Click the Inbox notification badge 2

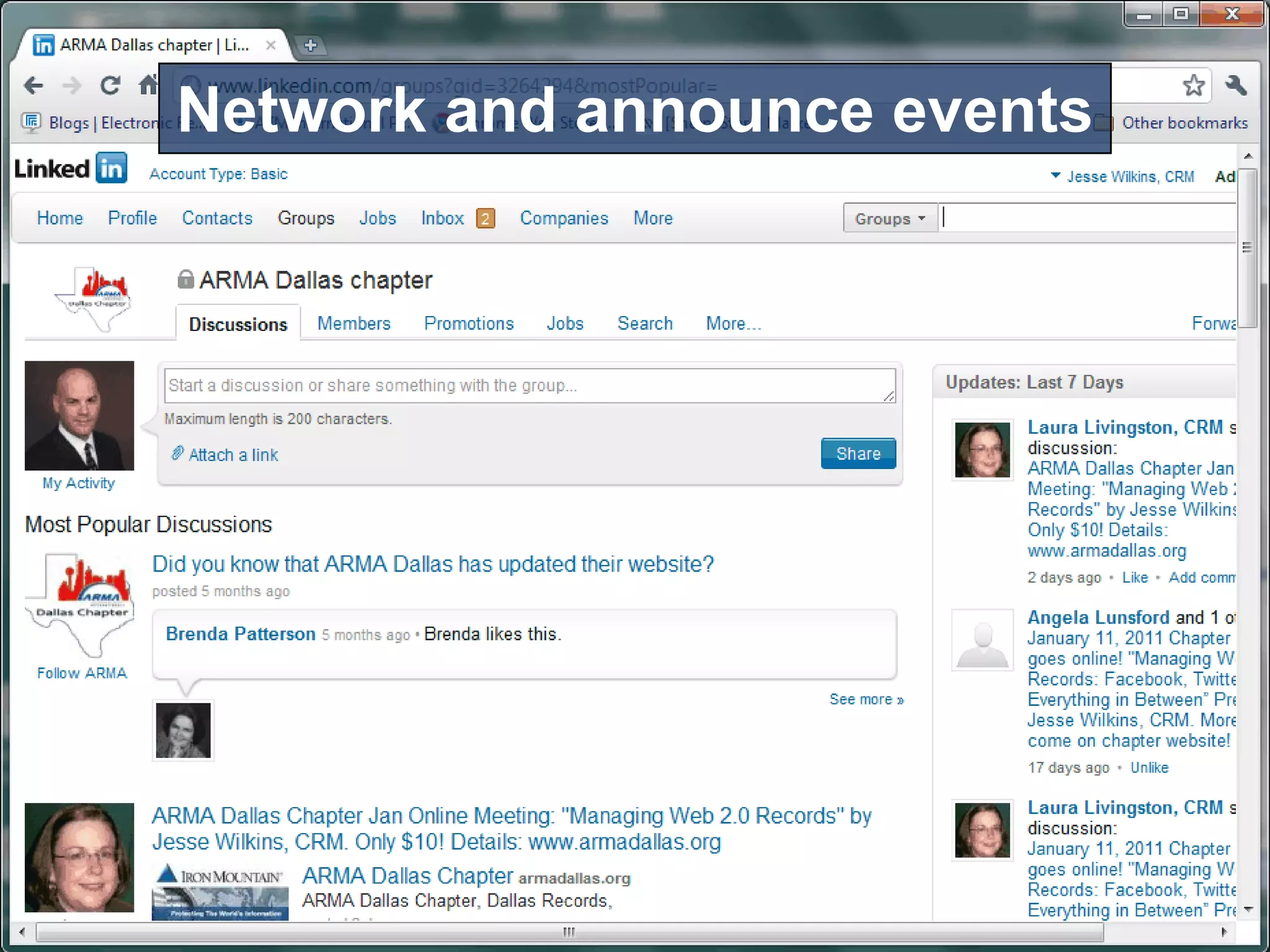tap(486, 218)
